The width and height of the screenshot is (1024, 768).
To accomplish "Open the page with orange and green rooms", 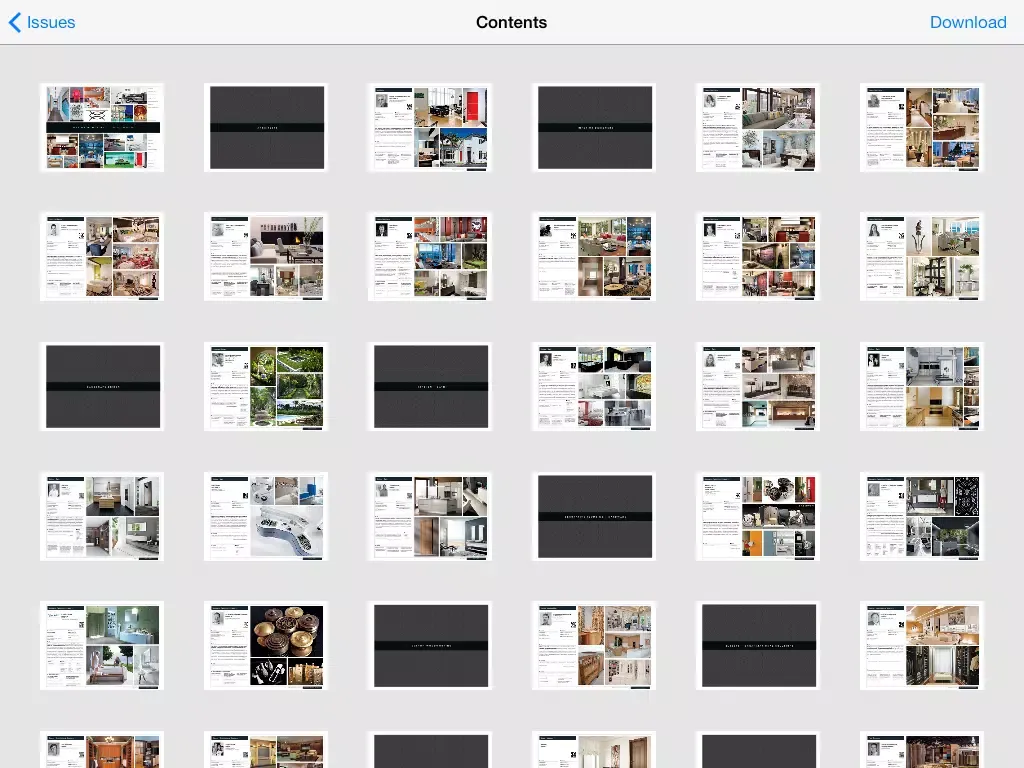I will [430, 257].
